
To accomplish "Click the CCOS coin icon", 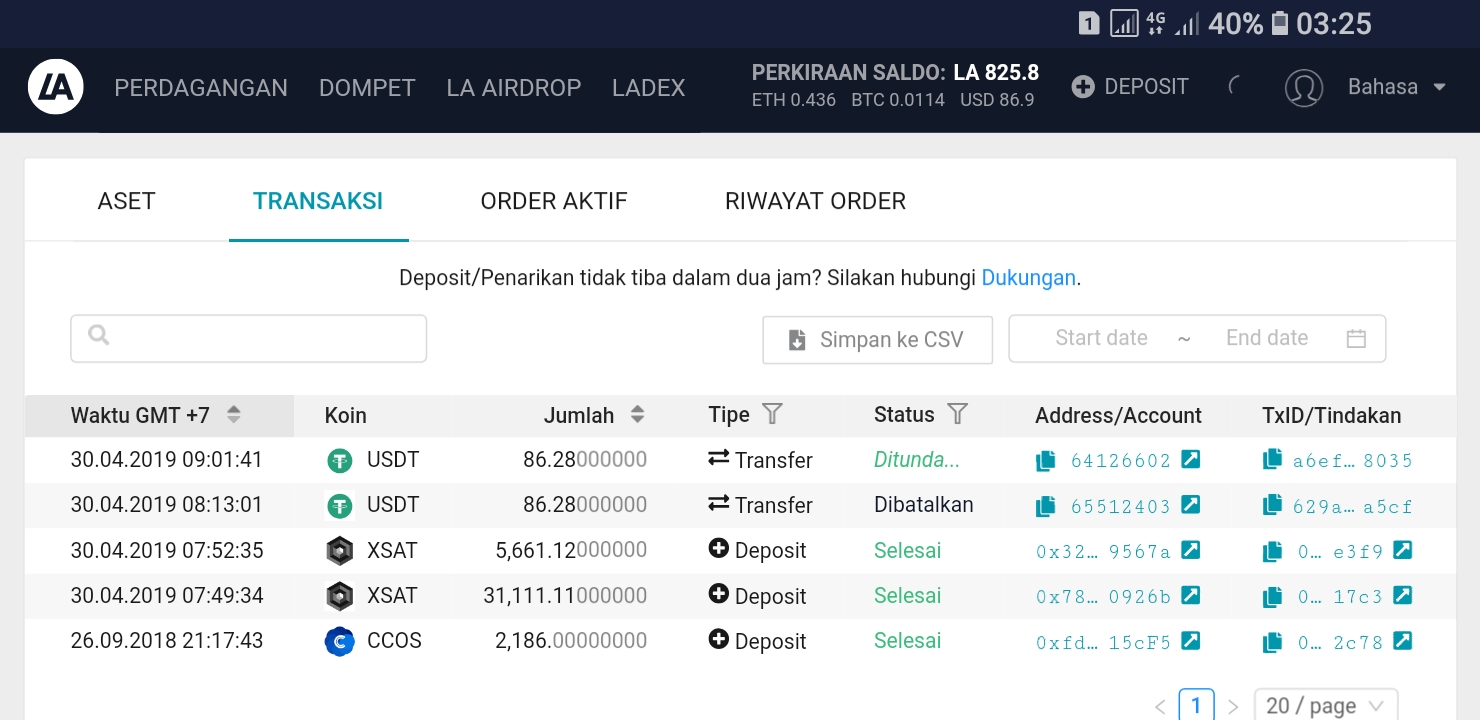I will (340, 641).
